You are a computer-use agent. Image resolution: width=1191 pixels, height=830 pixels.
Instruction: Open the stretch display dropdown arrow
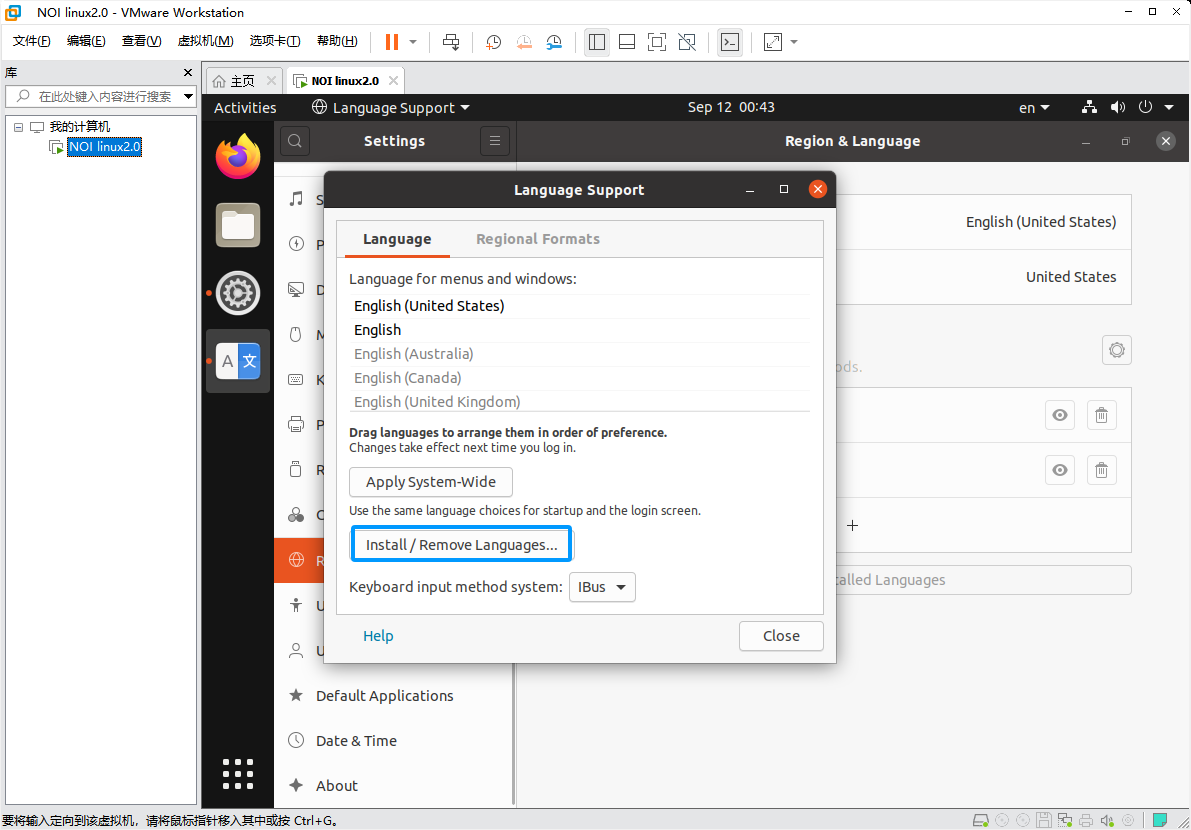coord(794,42)
